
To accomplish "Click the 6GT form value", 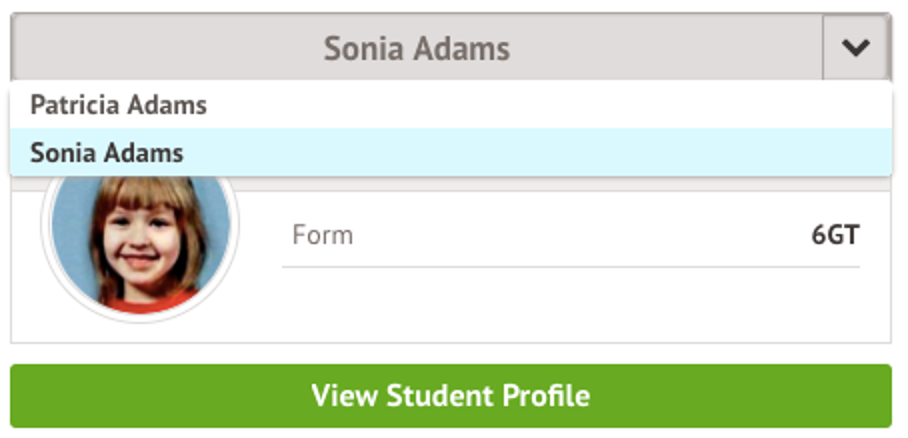I will click(835, 236).
